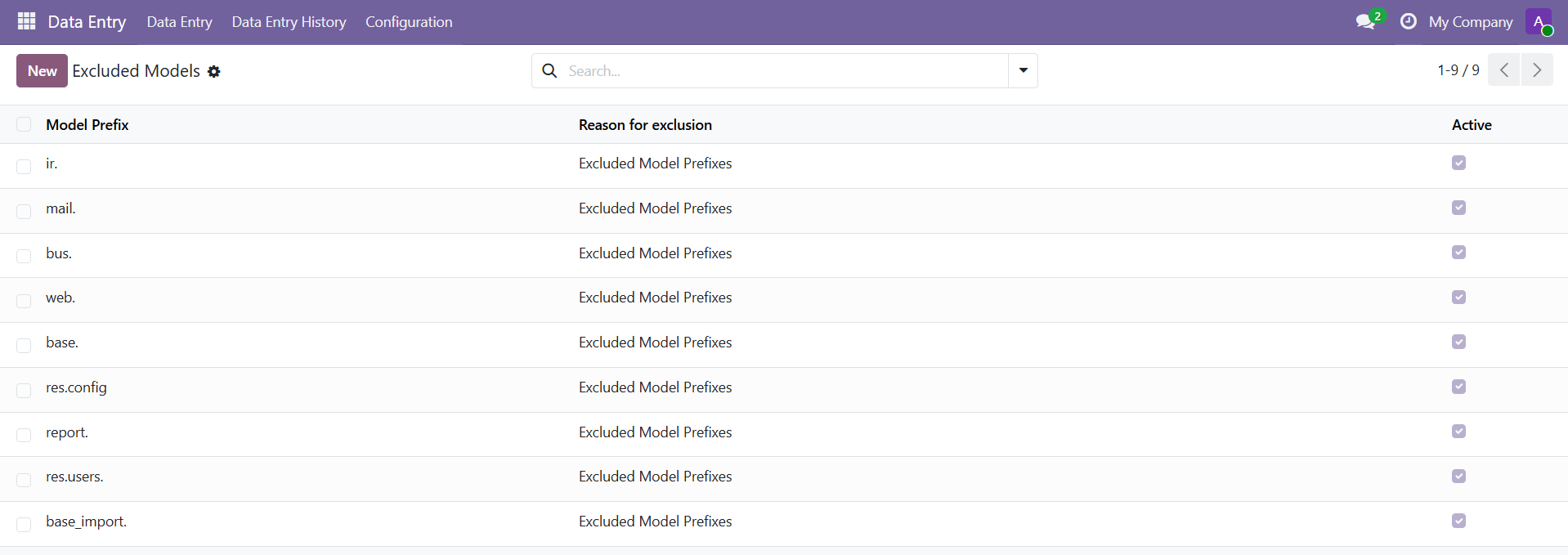Open the activities clock icon
This screenshot has height=555, width=1568.
coord(1408,21)
